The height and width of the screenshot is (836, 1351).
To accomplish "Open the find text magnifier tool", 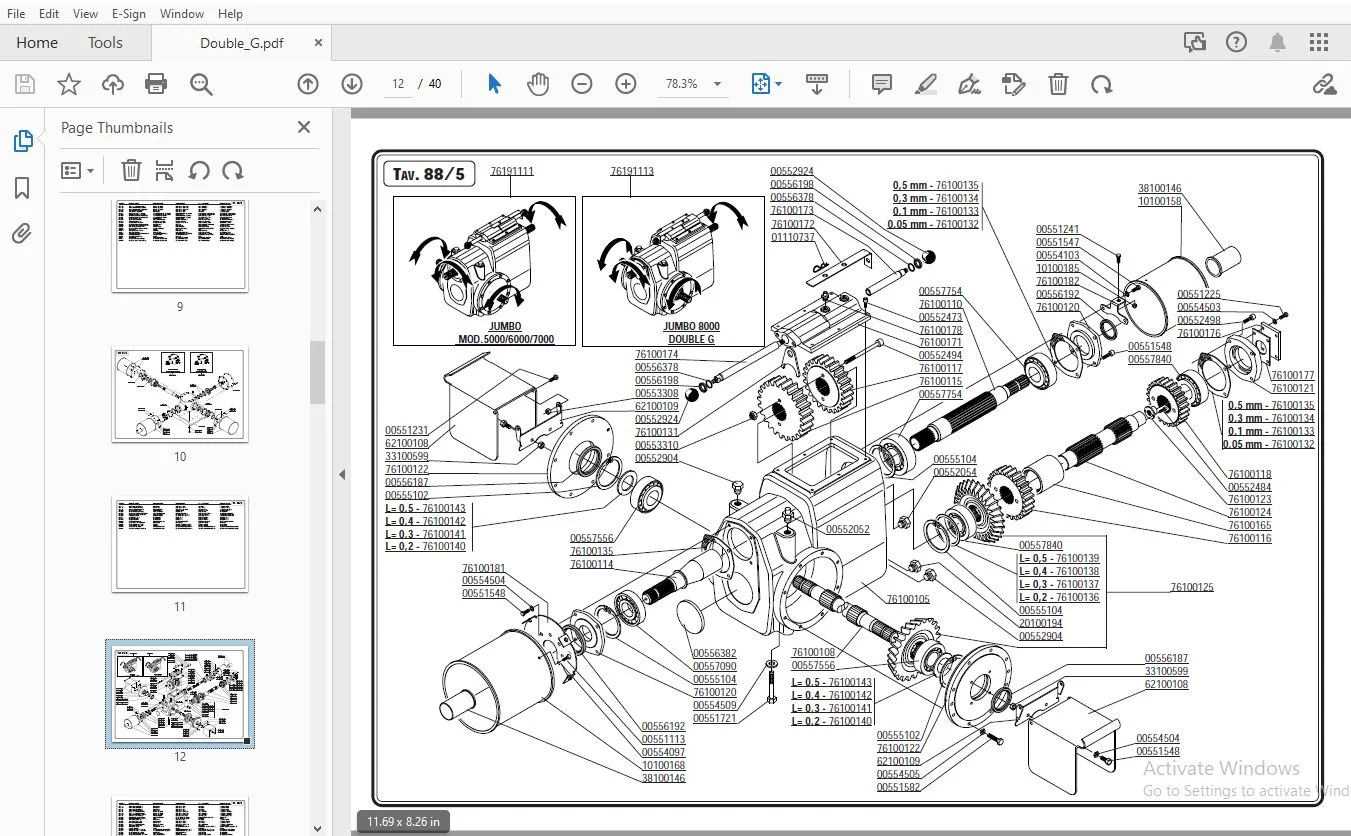I will point(201,84).
